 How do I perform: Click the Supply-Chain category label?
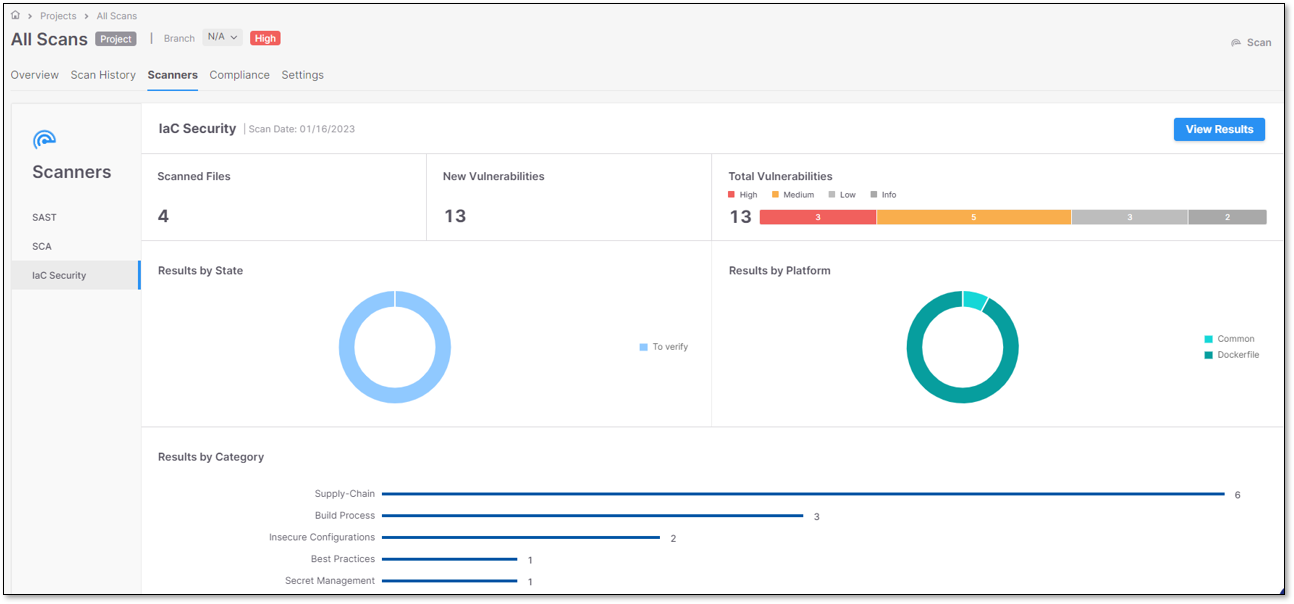point(345,494)
